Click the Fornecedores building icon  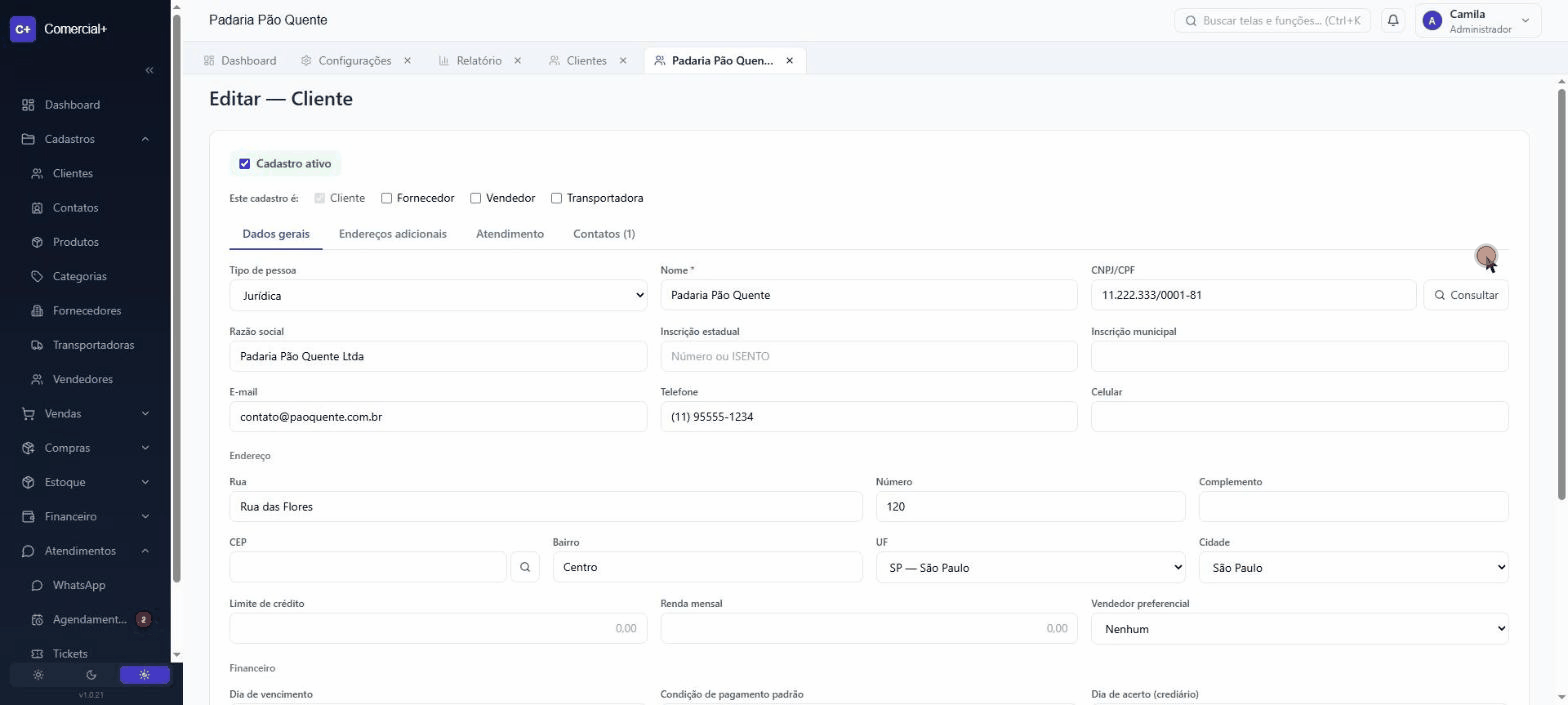point(37,311)
